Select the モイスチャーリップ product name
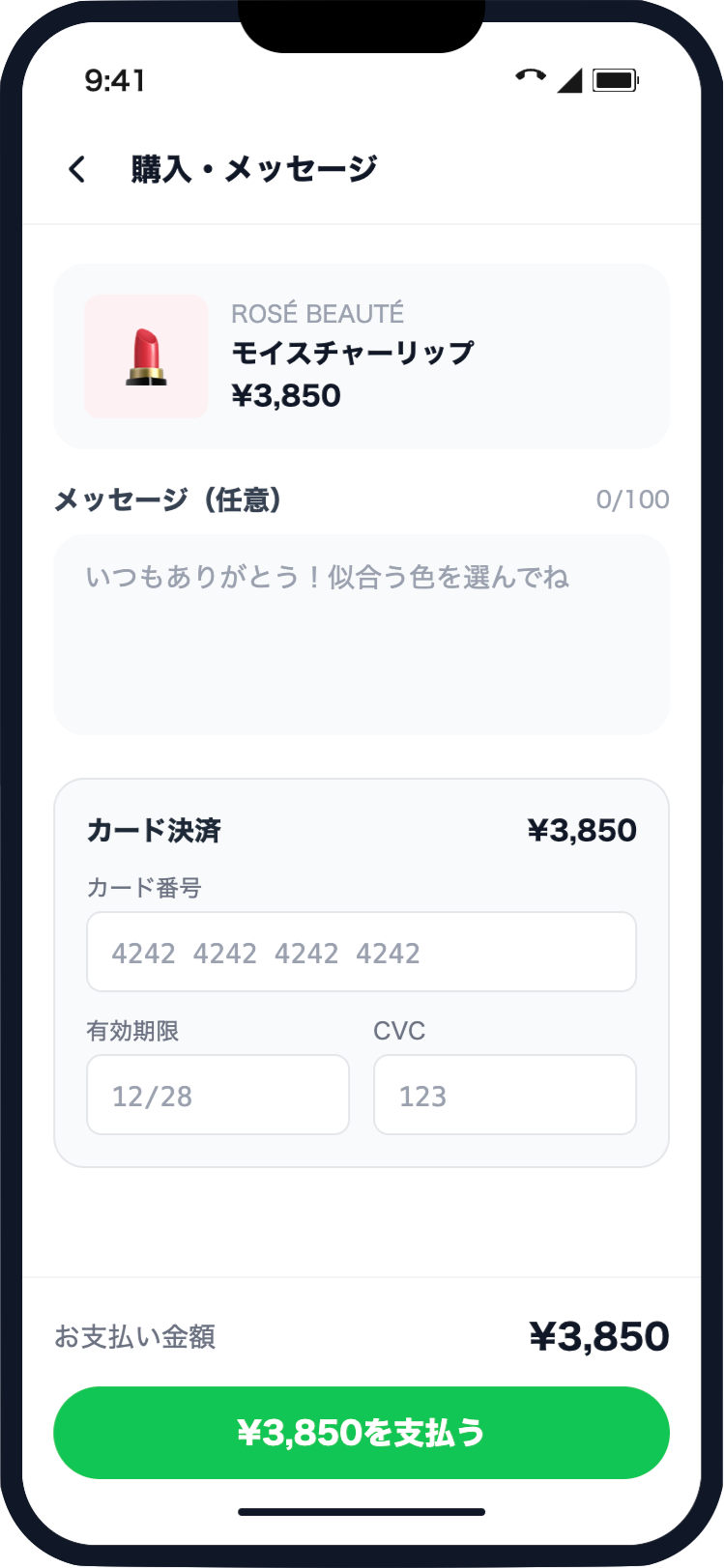Image resolution: width=724 pixels, height=1568 pixels. point(353,353)
